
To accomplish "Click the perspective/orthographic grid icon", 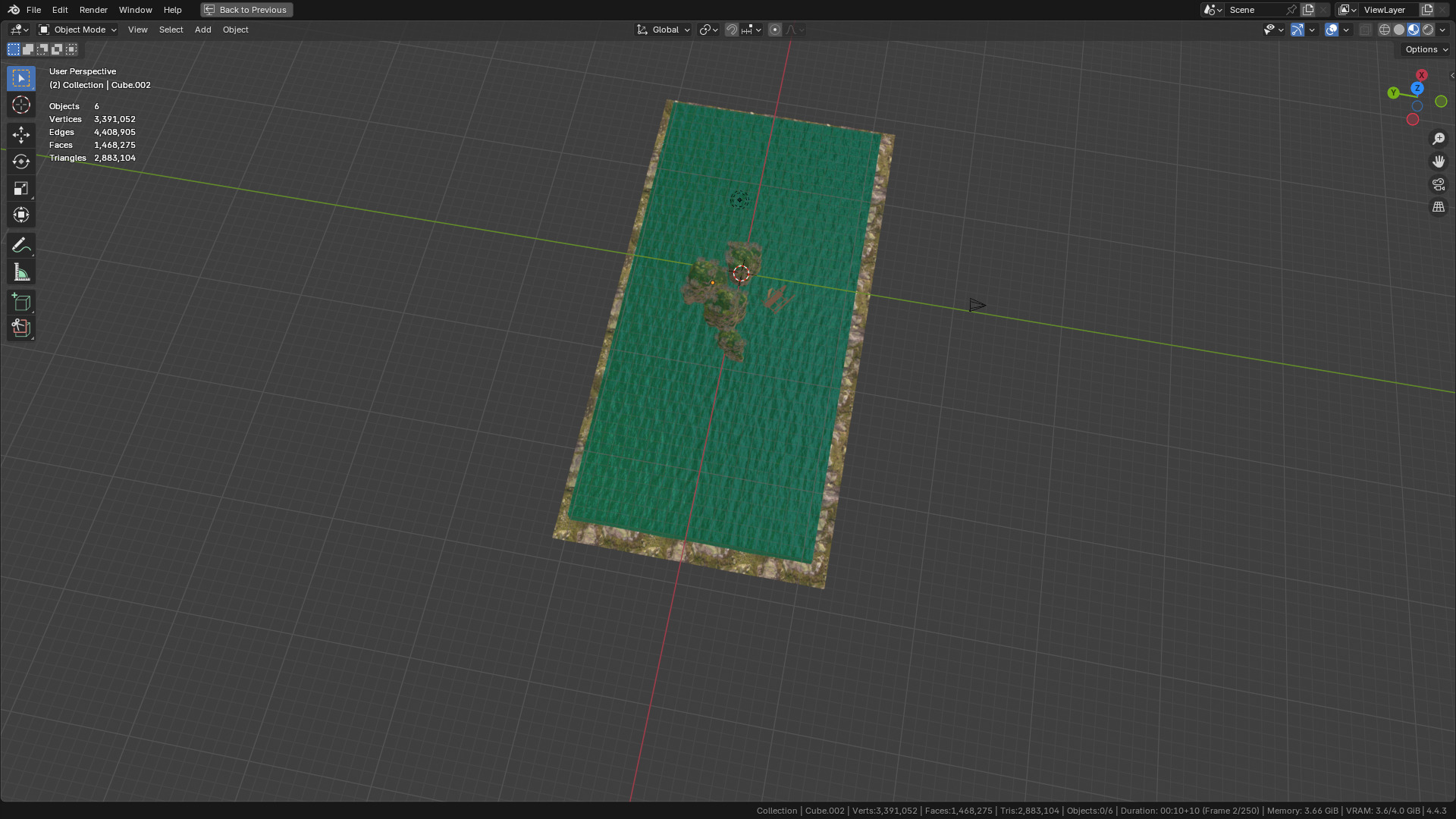I will click(1439, 207).
